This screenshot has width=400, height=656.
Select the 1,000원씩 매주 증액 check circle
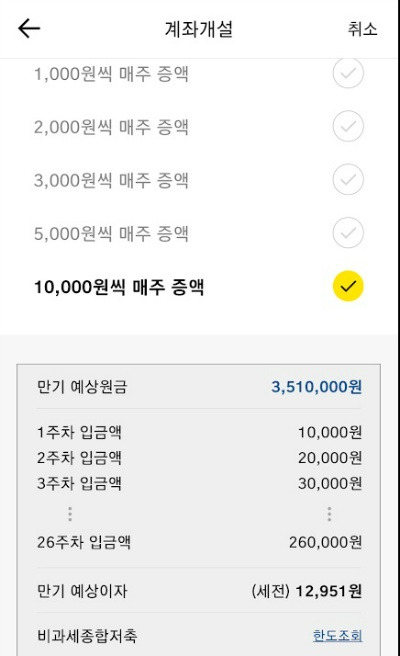348,73
